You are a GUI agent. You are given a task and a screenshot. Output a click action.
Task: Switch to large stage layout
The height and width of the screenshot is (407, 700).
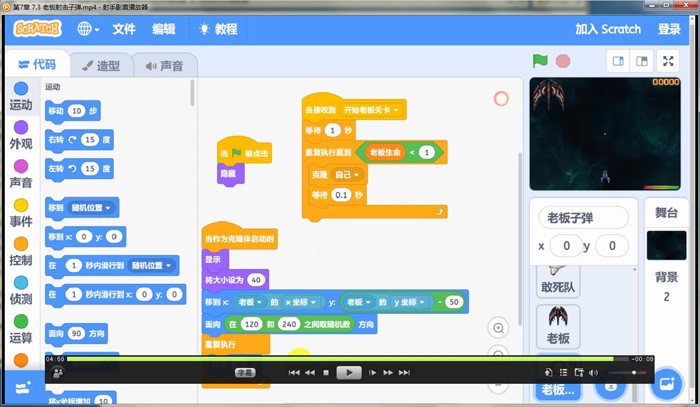tap(641, 61)
